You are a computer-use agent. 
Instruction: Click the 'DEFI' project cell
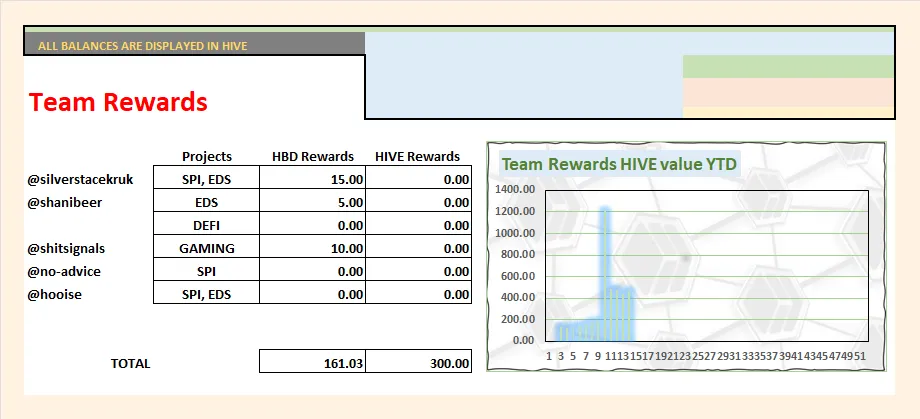tap(207, 224)
